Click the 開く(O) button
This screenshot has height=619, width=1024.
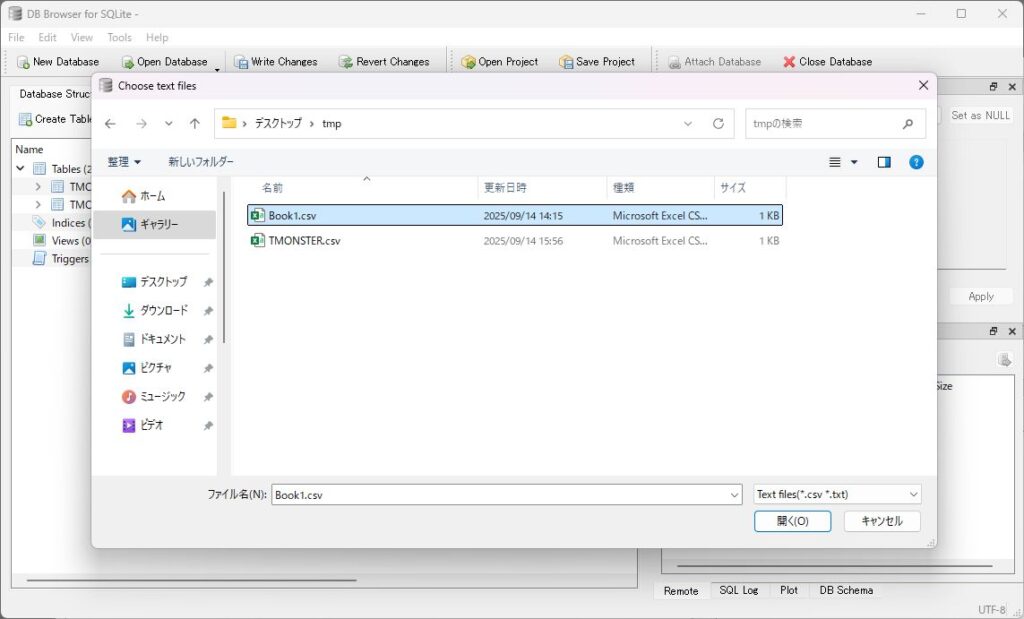point(792,521)
